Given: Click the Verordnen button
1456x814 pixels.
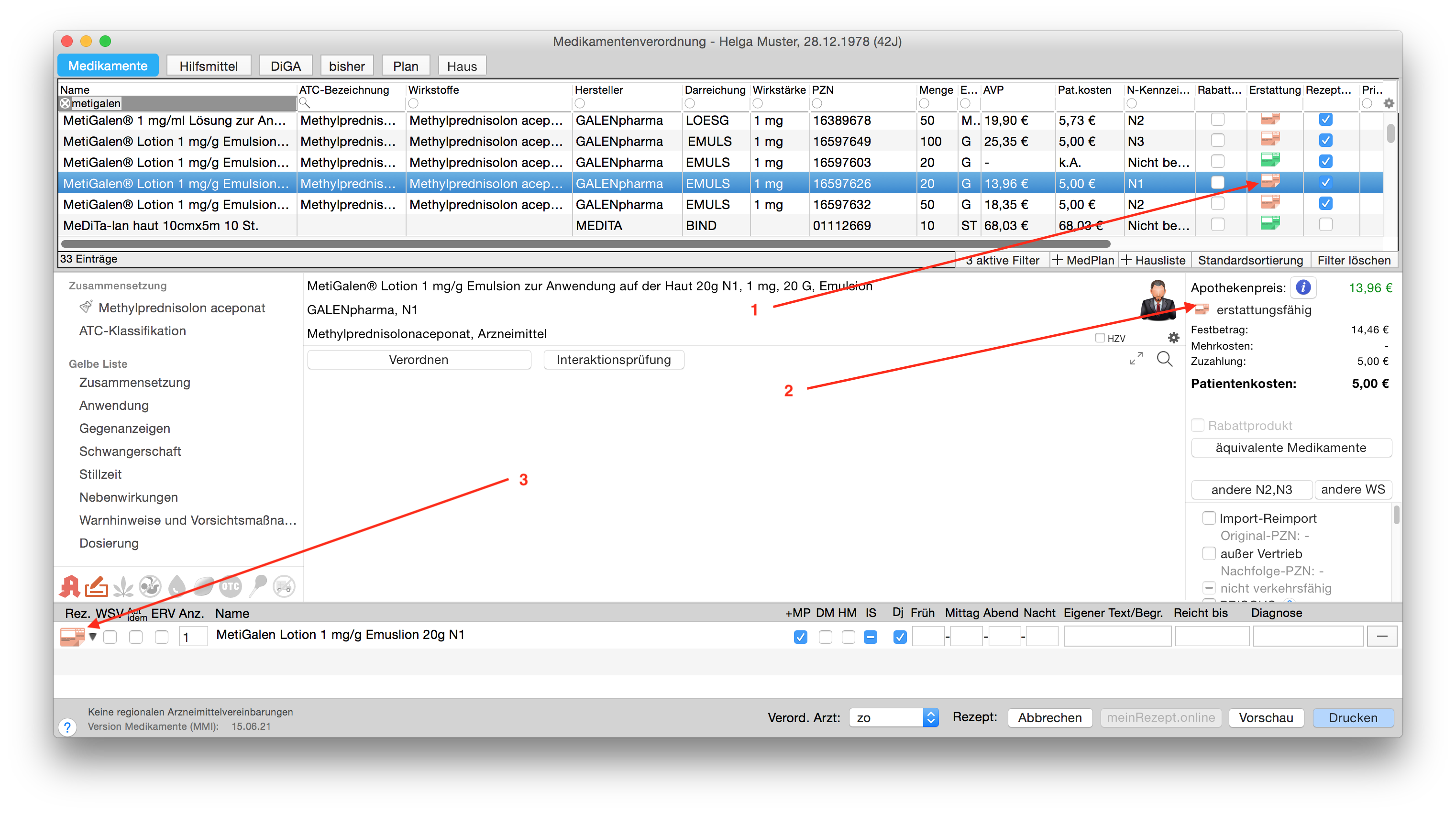Looking at the screenshot, I should pos(419,360).
